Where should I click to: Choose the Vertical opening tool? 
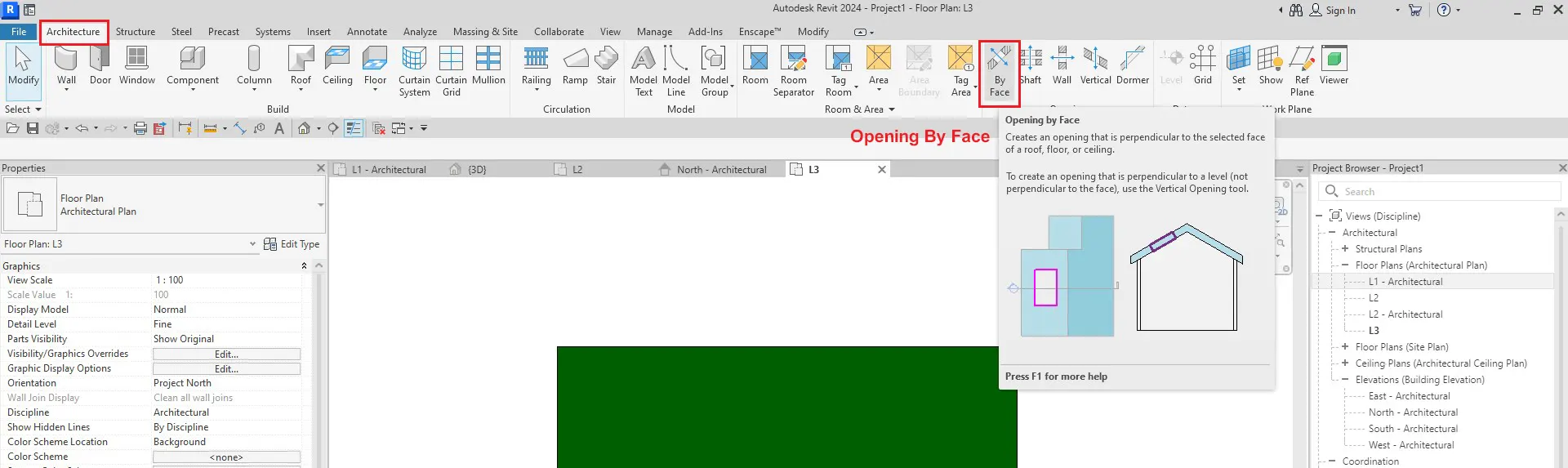point(1095,65)
